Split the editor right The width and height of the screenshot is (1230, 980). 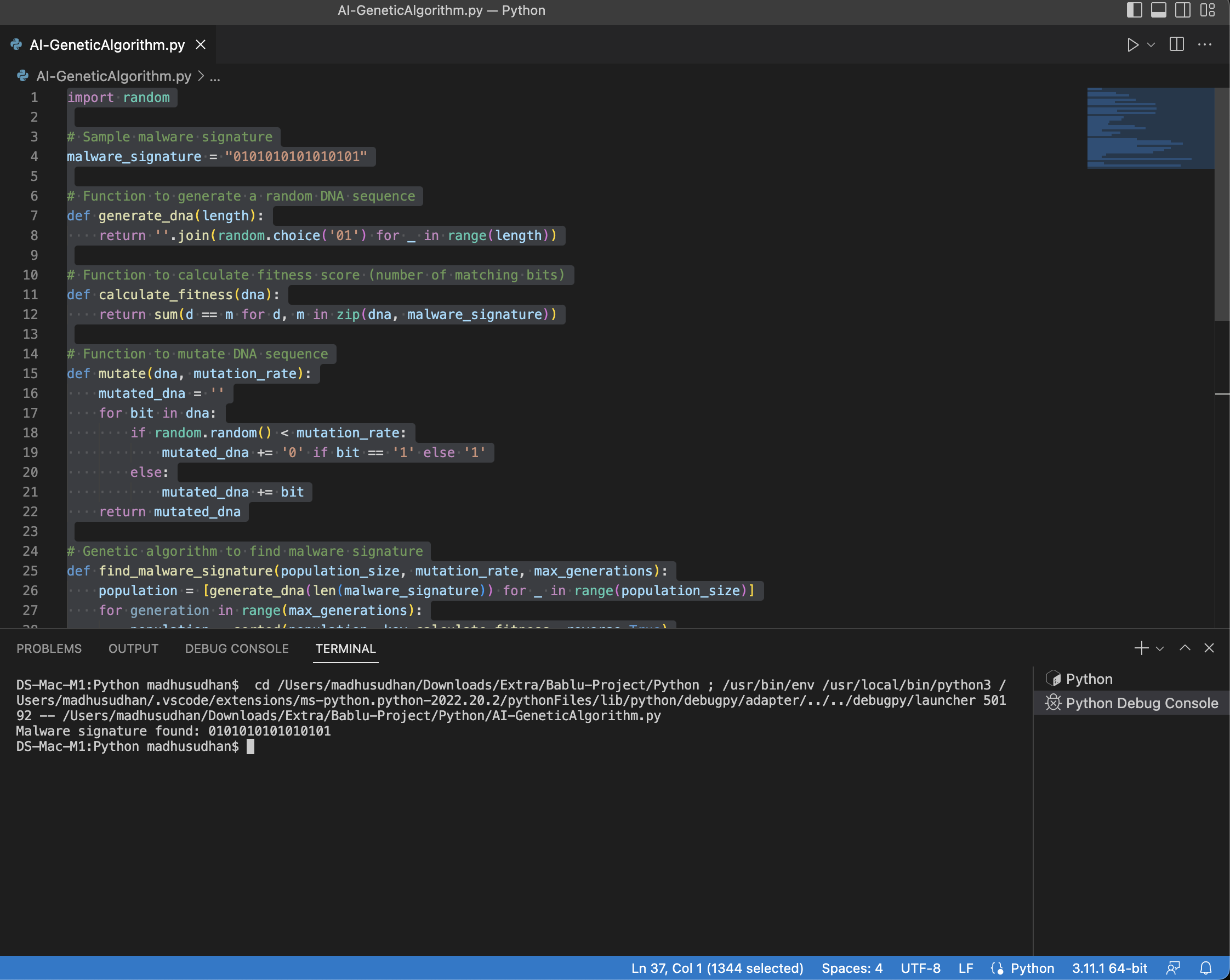(x=1176, y=44)
